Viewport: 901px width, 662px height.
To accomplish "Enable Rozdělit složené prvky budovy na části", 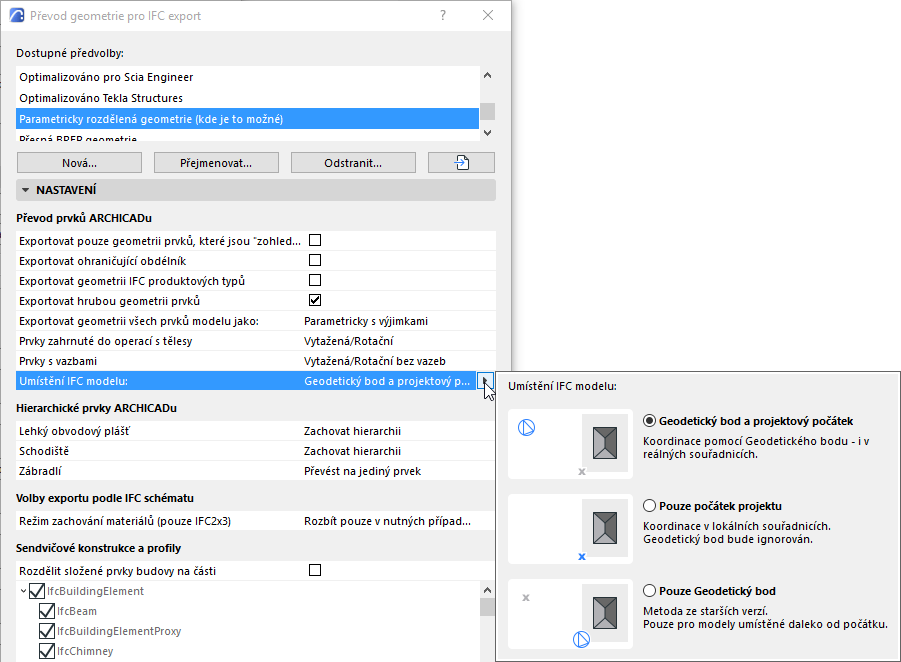I will click(x=315, y=570).
